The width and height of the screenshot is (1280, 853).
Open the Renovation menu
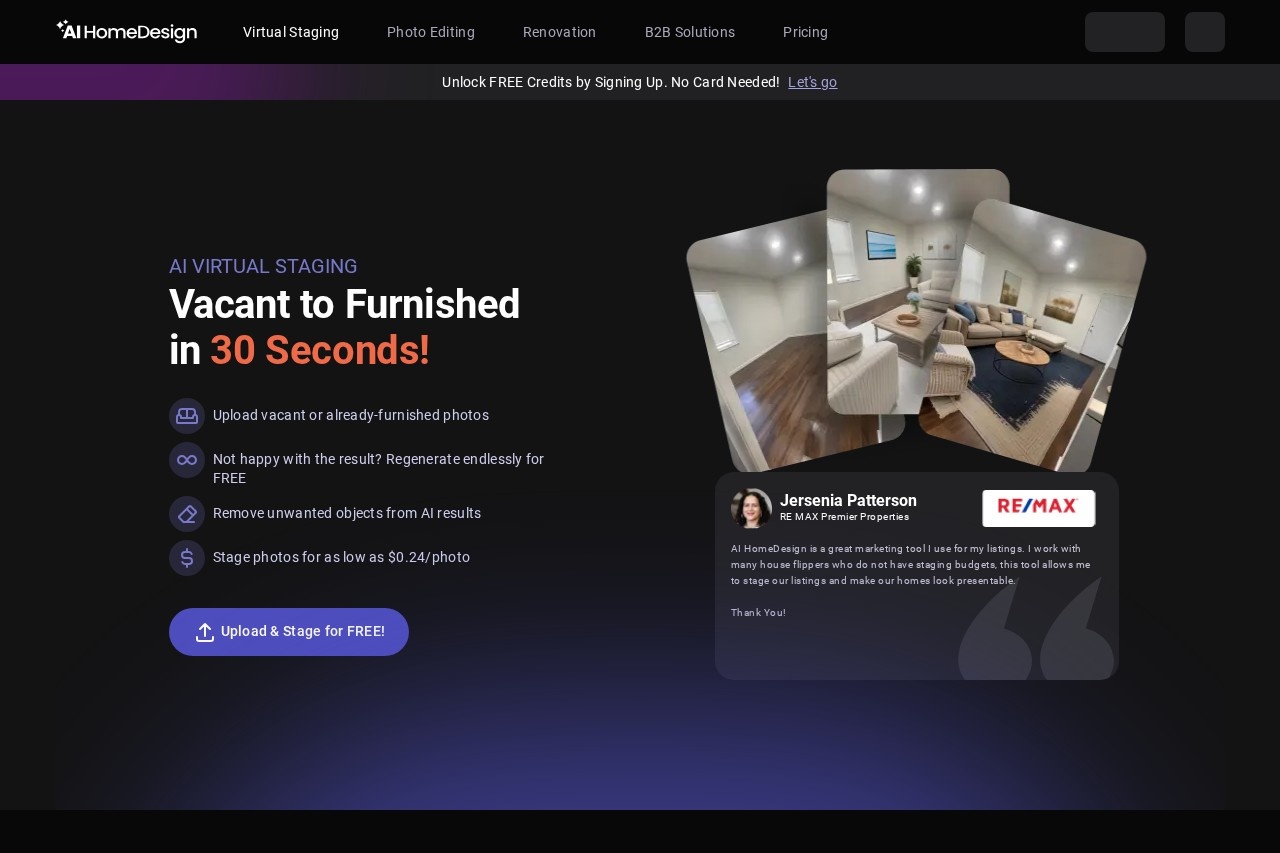point(559,32)
